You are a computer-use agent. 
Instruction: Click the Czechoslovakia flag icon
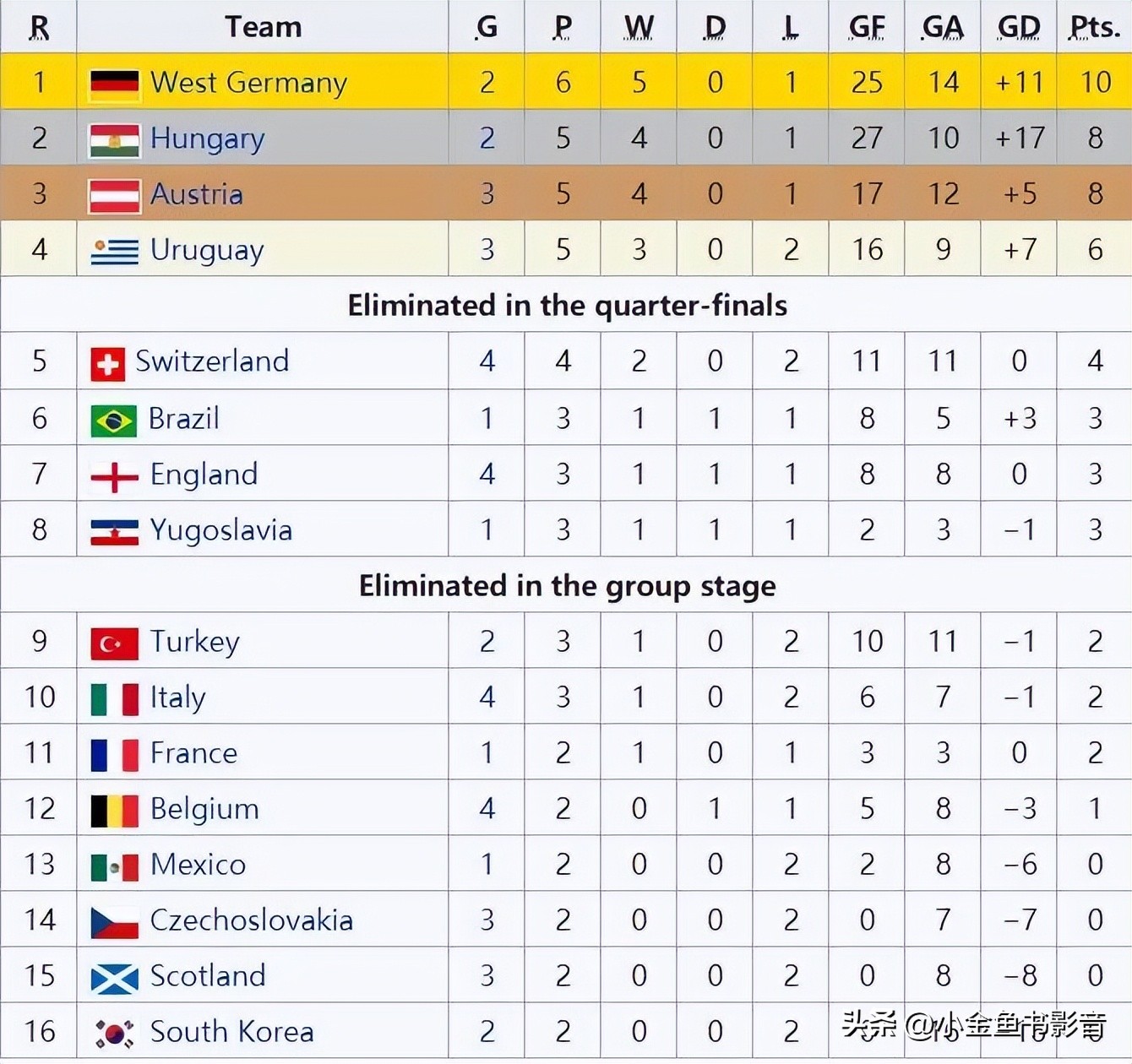114,922
